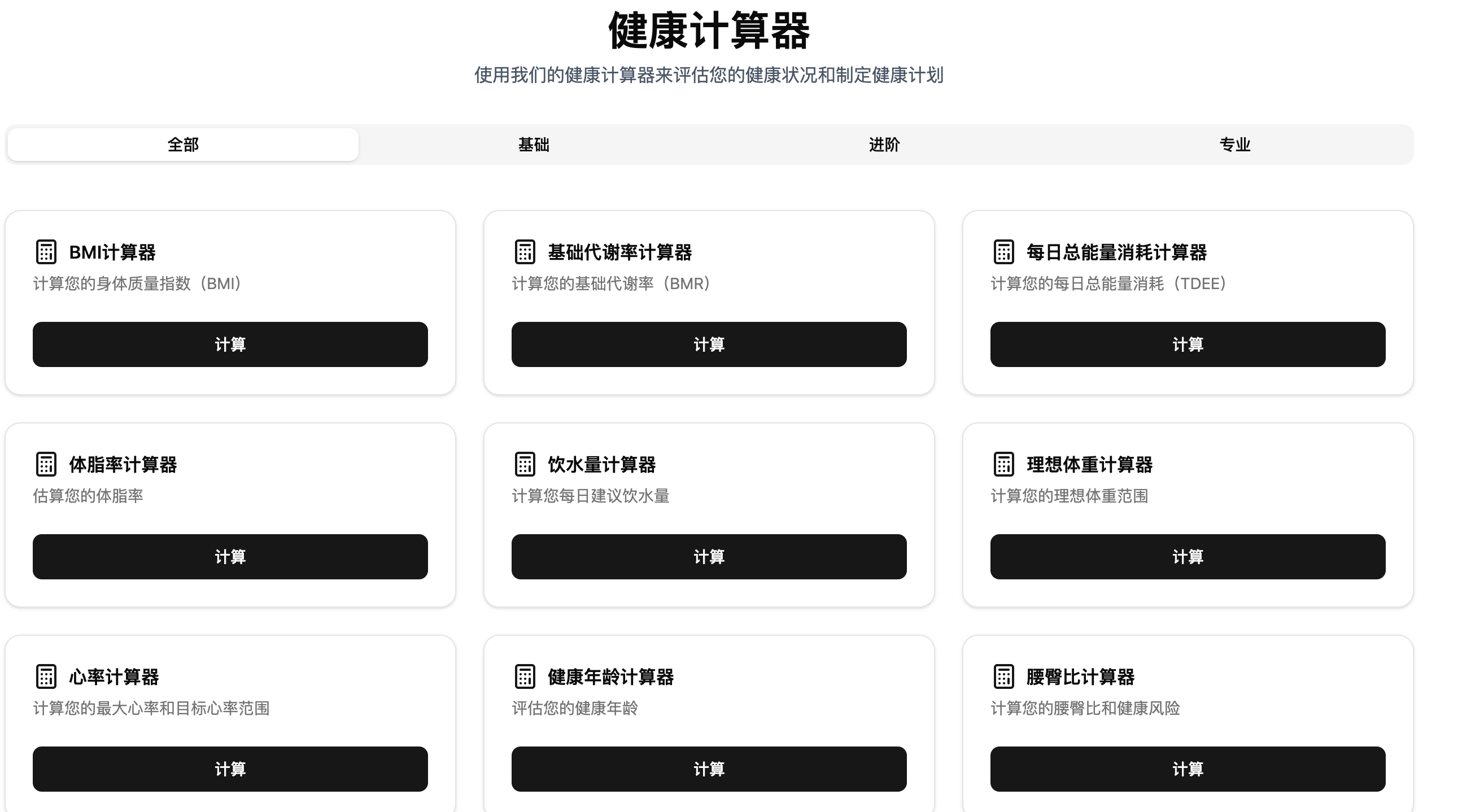1484x812 pixels.
Task: Click 计算 button for 体脂率计算器
Action: click(x=230, y=557)
